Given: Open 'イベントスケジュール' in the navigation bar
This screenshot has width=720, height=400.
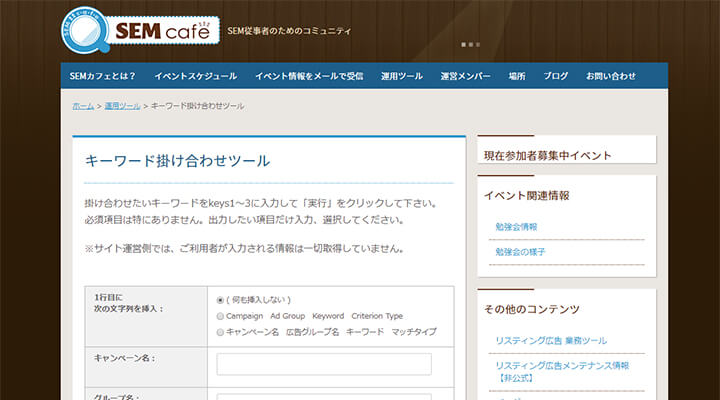Looking at the screenshot, I should click(196, 76).
